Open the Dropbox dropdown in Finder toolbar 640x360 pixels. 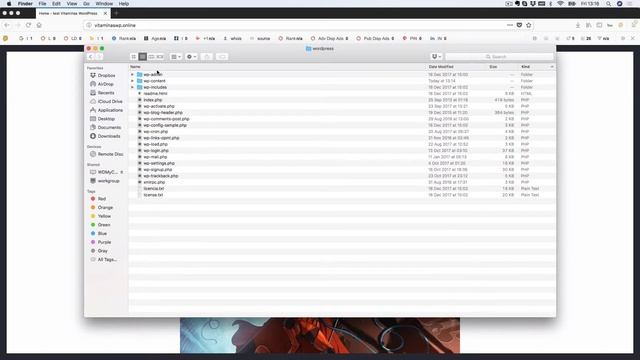(x=436, y=57)
